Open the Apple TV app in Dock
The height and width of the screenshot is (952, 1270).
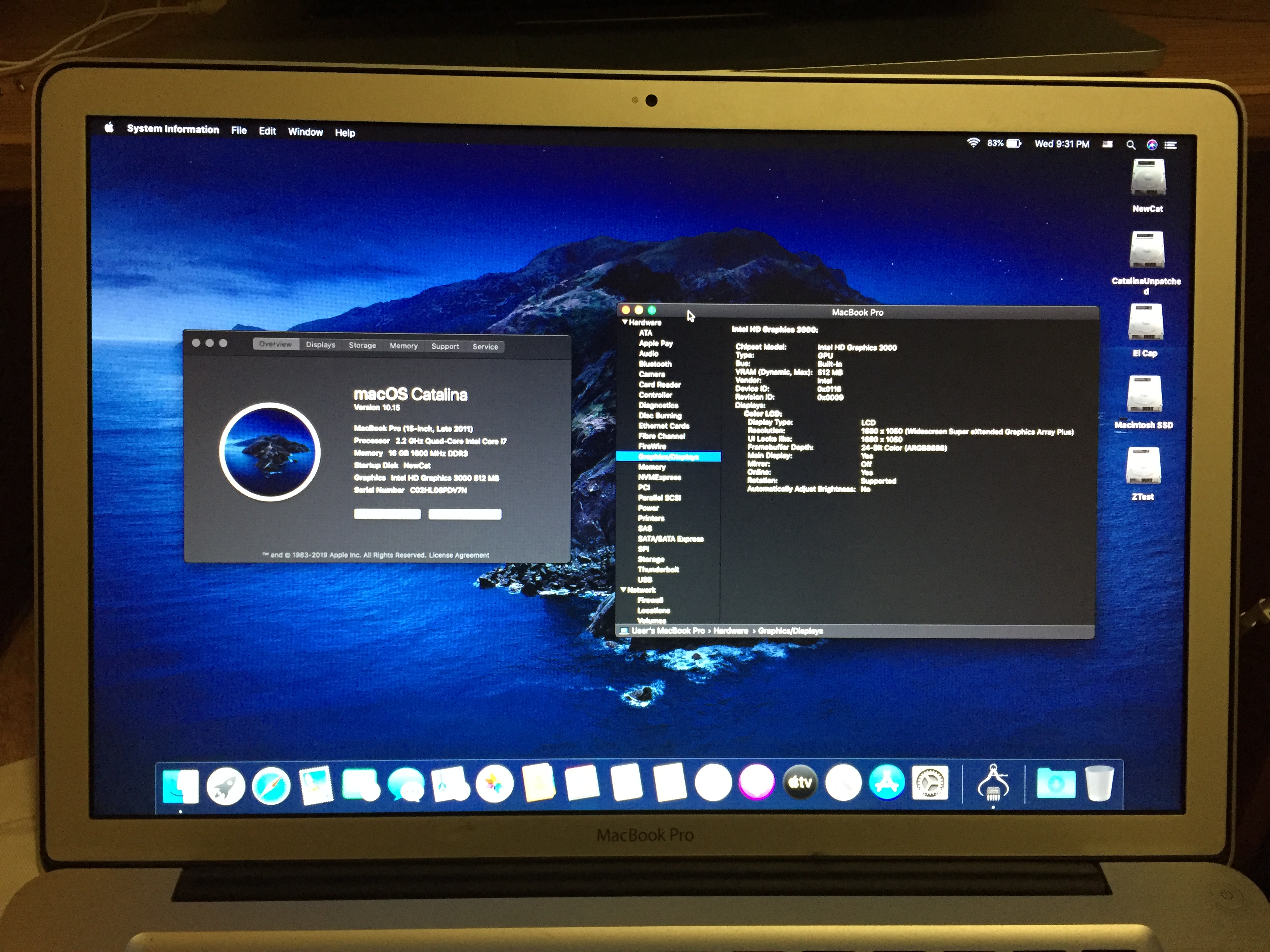(x=800, y=783)
